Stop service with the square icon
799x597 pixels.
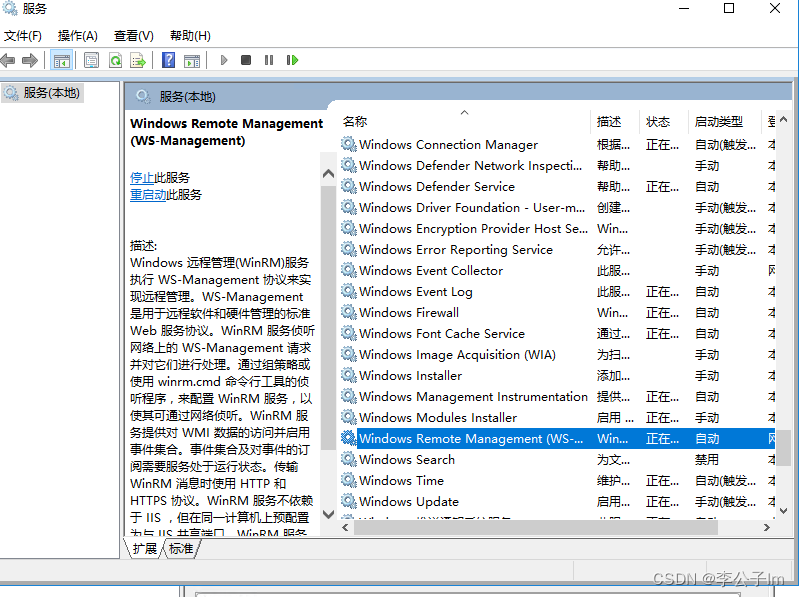click(x=246, y=60)
